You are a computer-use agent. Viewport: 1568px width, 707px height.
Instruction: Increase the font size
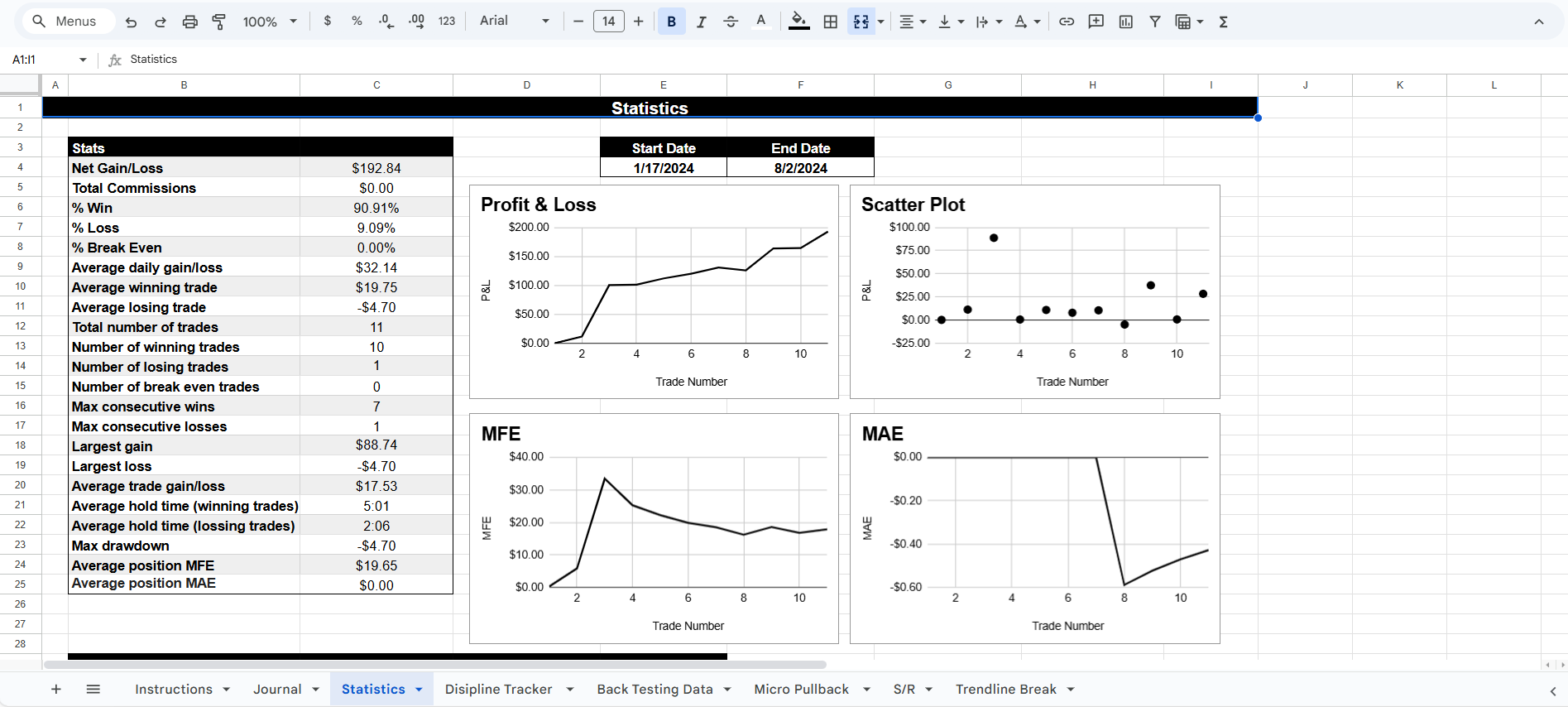638,22
